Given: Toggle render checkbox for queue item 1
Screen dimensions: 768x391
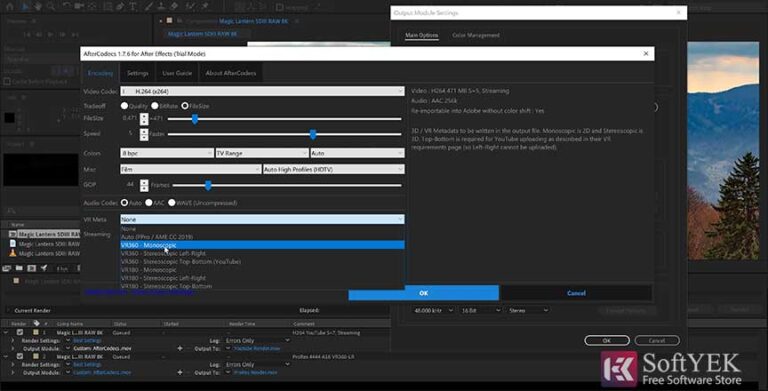Looking at the screenshot, I should pos(20,332).
